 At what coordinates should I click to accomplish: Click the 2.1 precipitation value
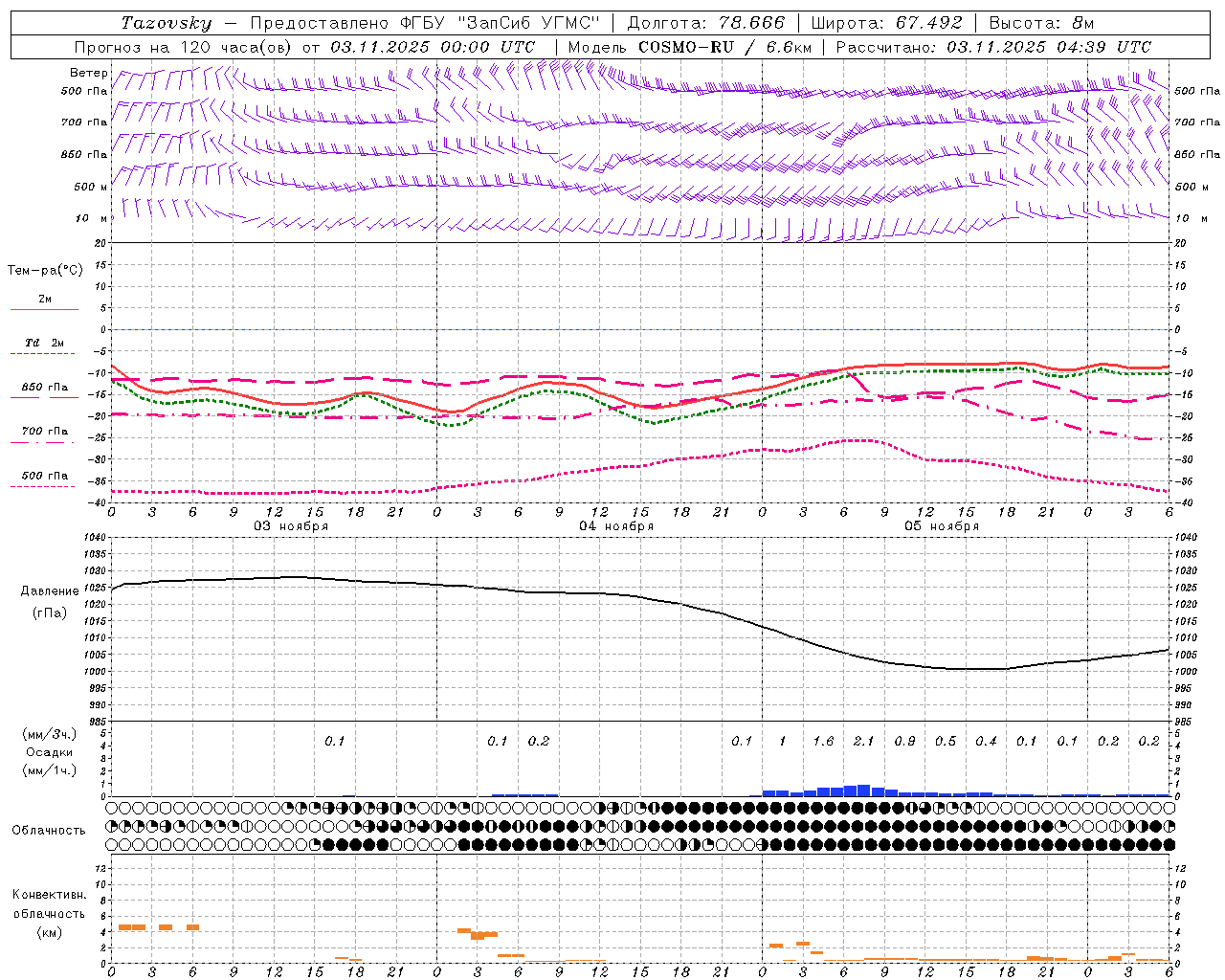(x=863, y=741)
